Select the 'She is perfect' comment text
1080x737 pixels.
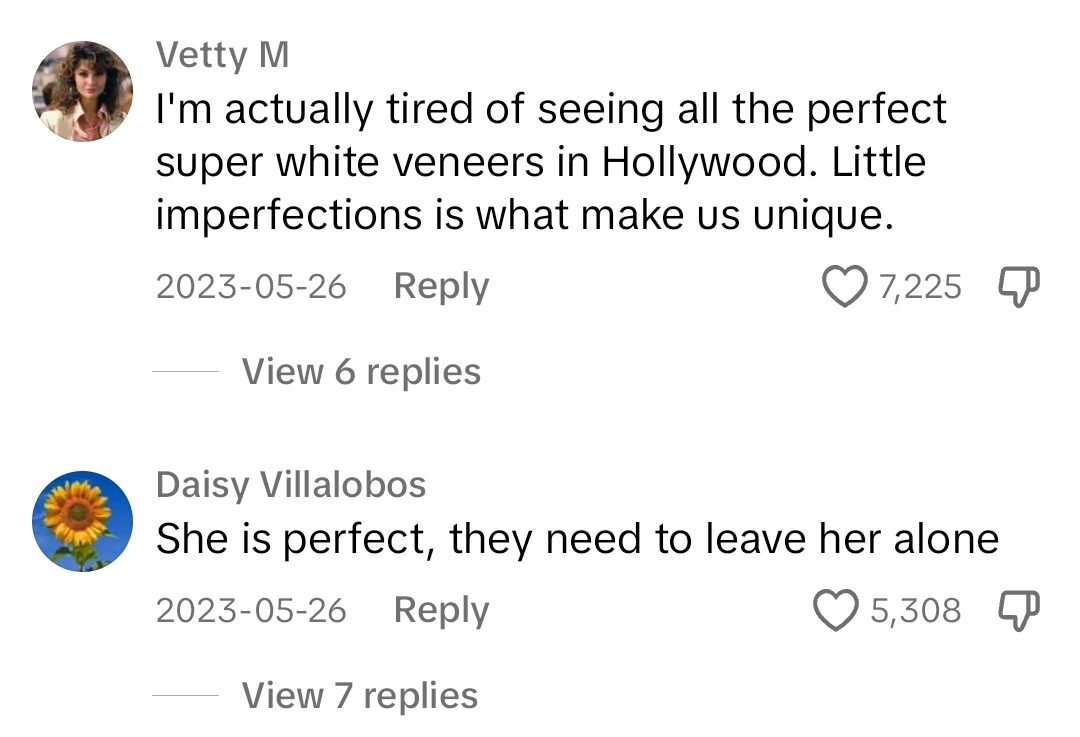577,540
